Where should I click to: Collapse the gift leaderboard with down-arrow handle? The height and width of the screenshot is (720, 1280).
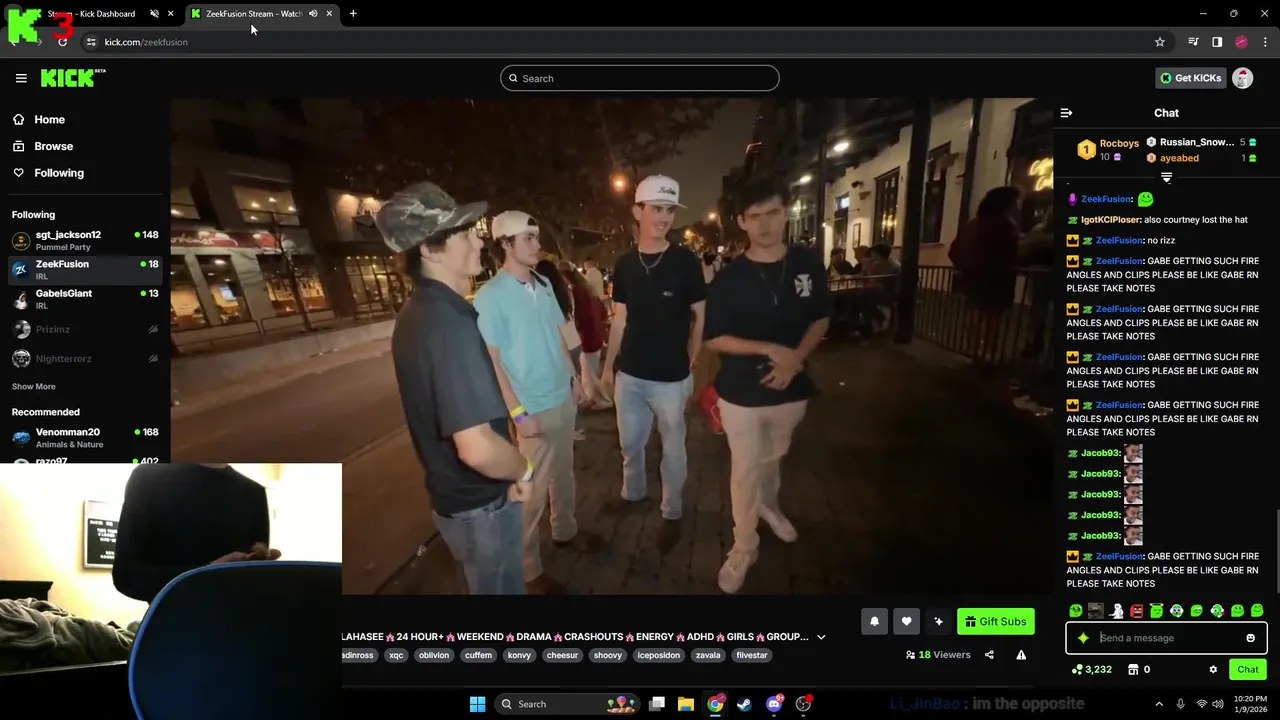1166,177
